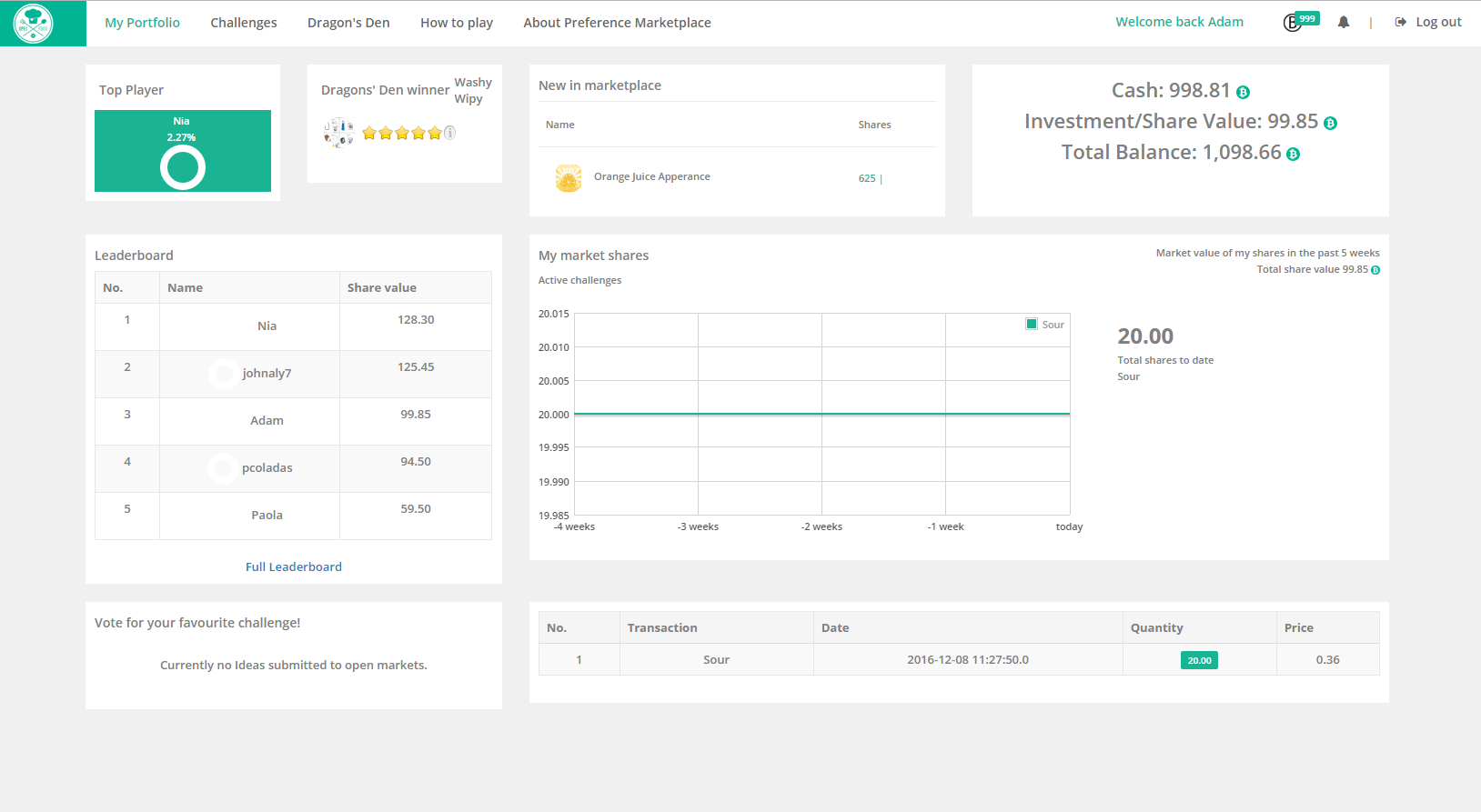This screenshot has width=1481, height=812.
Task: Click the Open Food chef-hat logo
Action: tap(34, 24)
